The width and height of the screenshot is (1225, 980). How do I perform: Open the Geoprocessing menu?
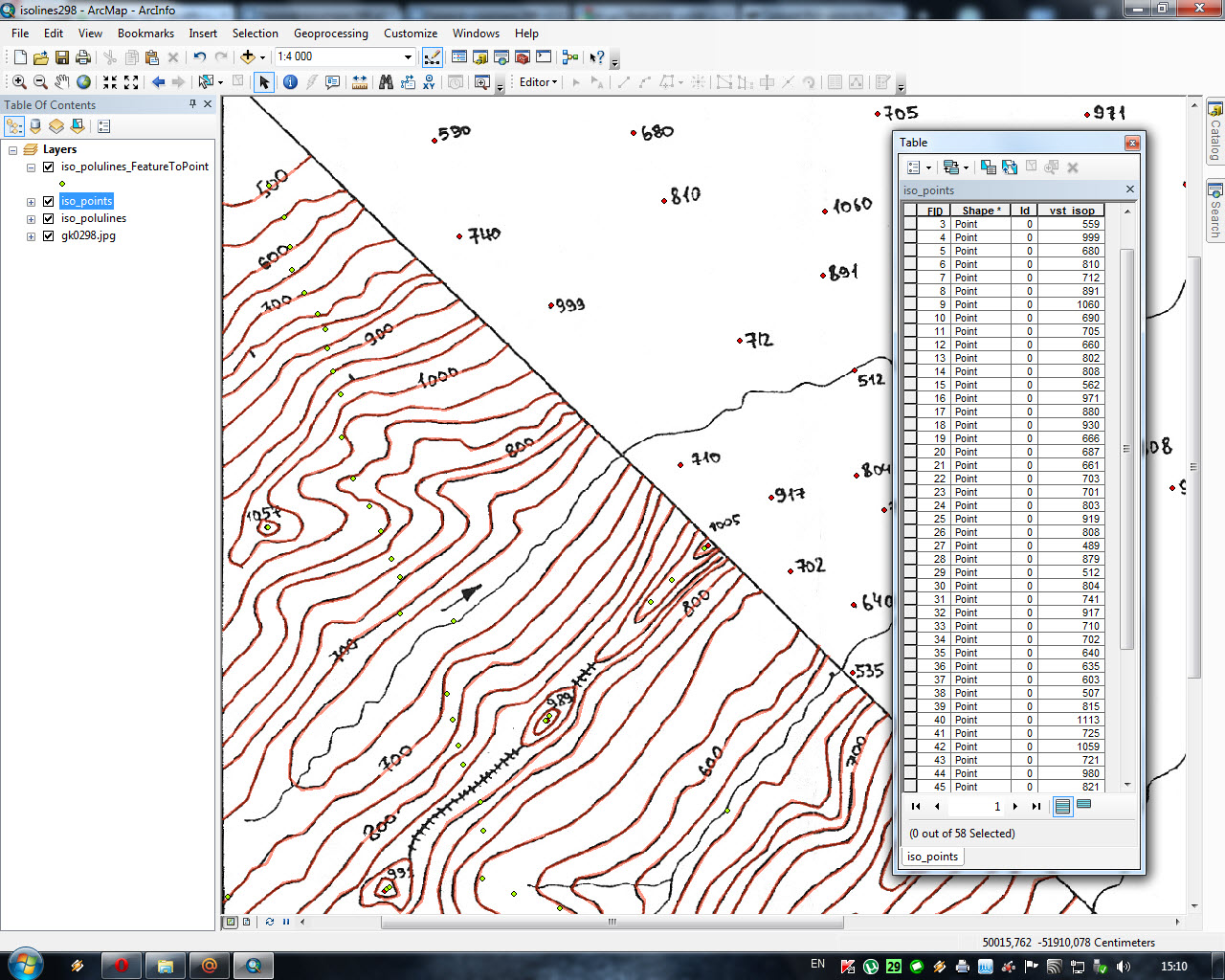[330, 33]
